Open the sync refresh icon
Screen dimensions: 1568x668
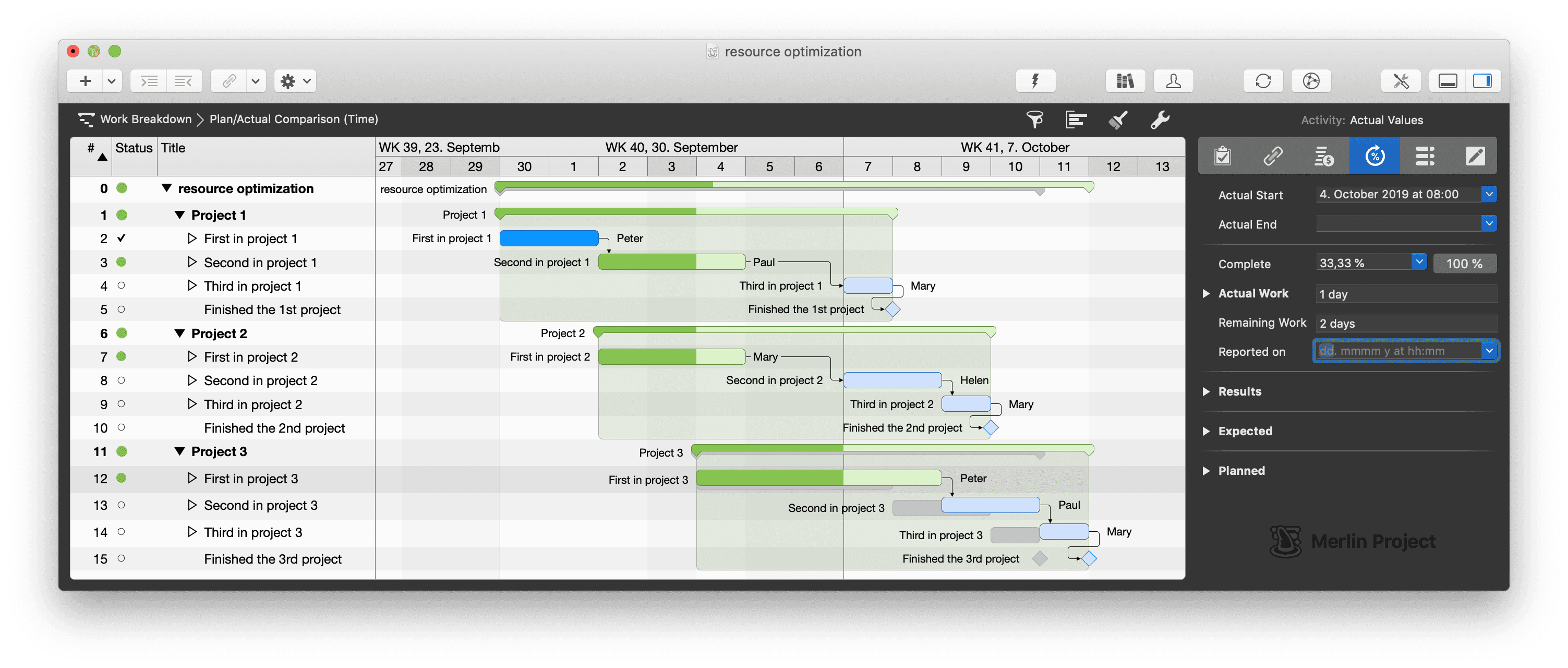[1264, 81]
